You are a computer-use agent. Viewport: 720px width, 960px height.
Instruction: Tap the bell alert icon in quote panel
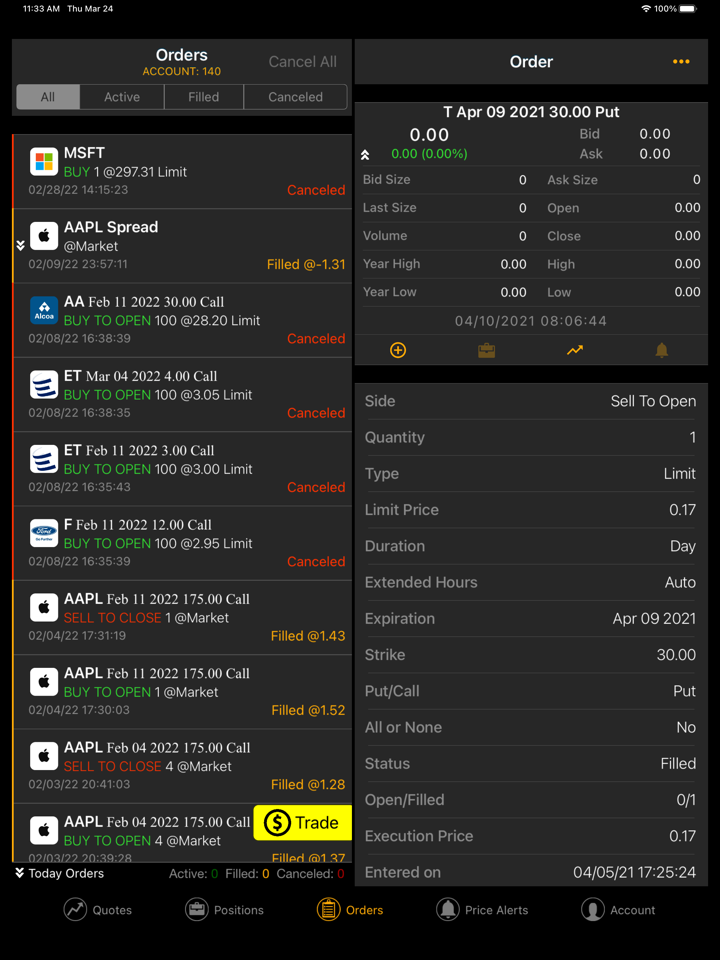tap(662, 350)
